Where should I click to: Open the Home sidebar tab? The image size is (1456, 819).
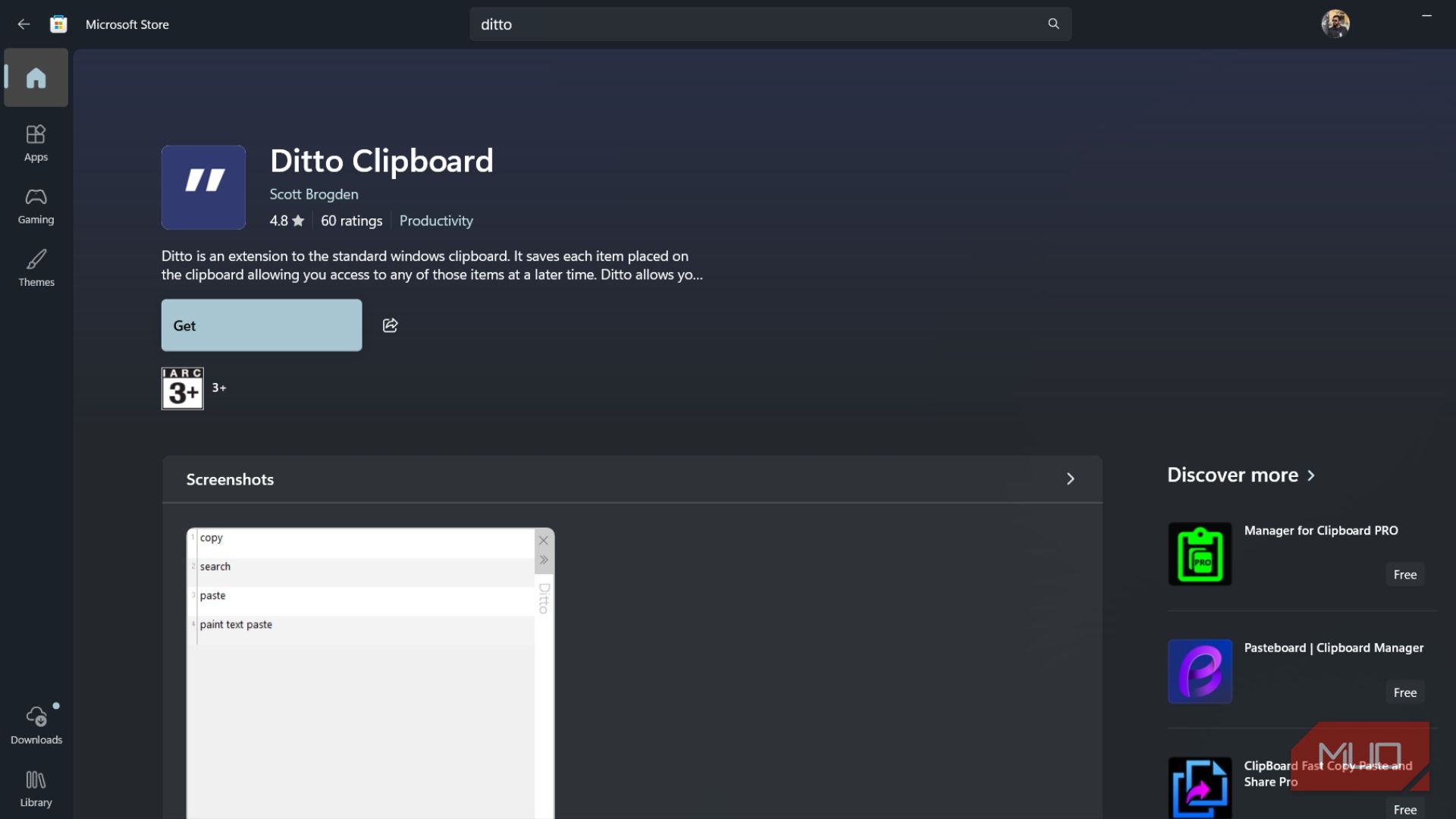tap(36, 77)
